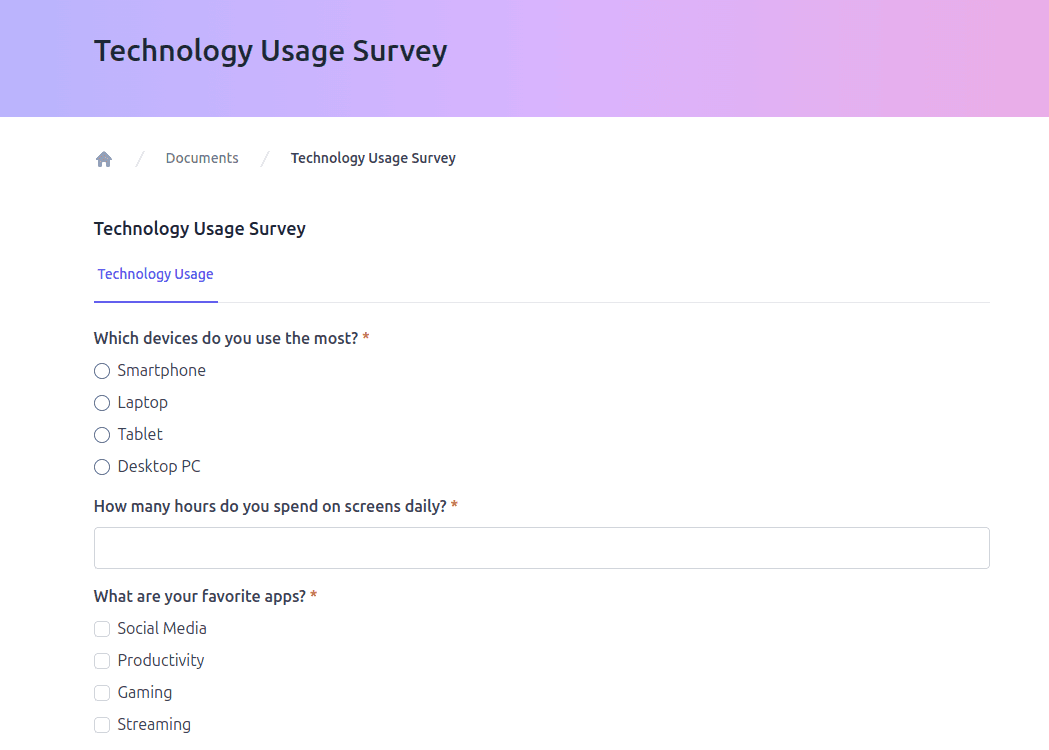The image size is (1049, 750).
Task: Choose Laptop as most used device
Action: (102, 403)
